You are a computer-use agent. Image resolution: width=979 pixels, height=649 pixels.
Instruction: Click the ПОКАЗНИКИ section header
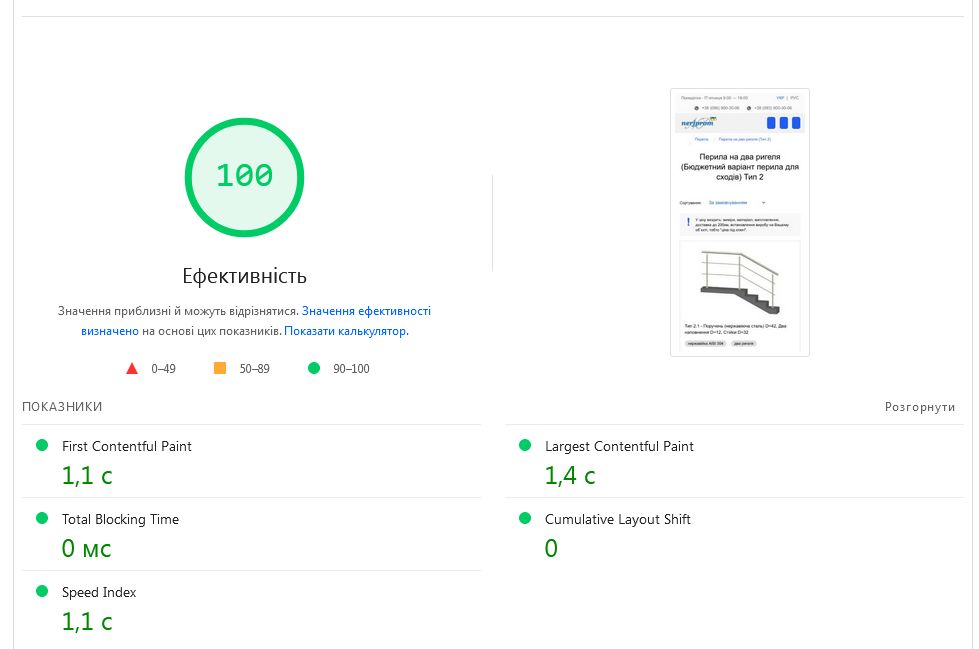tap(62, 407)
